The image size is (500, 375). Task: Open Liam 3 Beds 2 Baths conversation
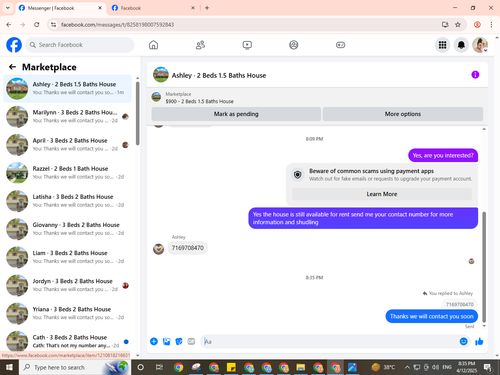(x=68, y=257)
